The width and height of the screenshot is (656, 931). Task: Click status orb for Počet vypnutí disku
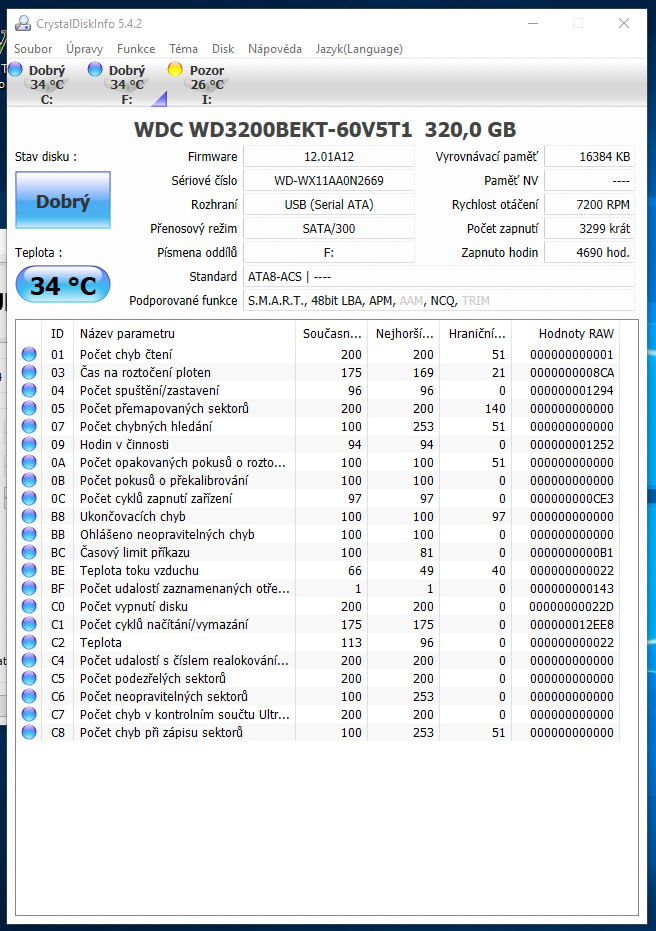point(29,606)
